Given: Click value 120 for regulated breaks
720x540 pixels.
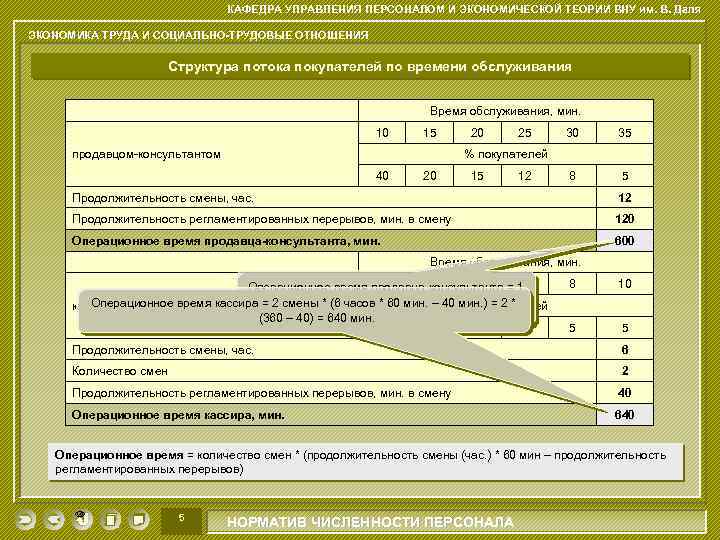Looking at the screenshot, I should coord(624,219).
